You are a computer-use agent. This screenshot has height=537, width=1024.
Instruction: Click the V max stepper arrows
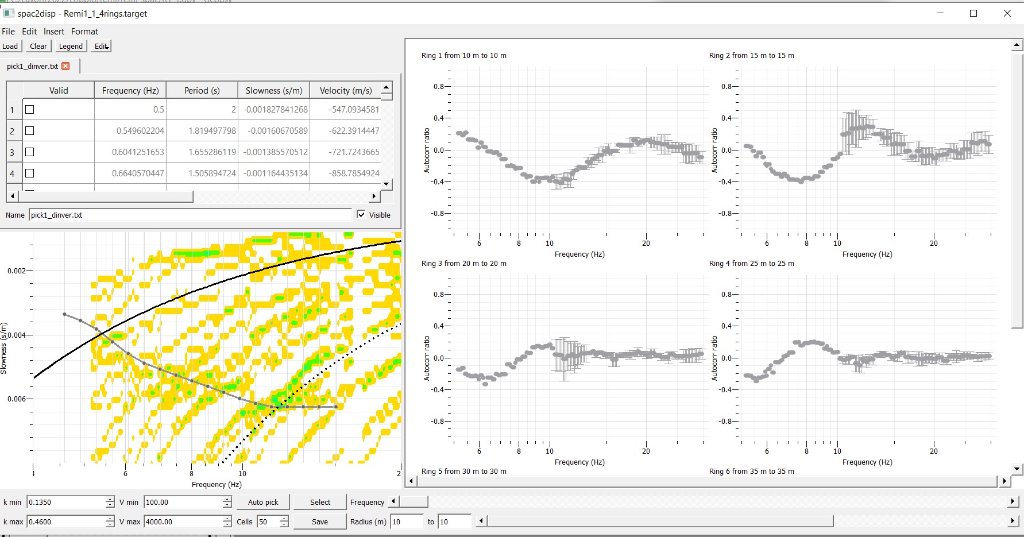227,522
